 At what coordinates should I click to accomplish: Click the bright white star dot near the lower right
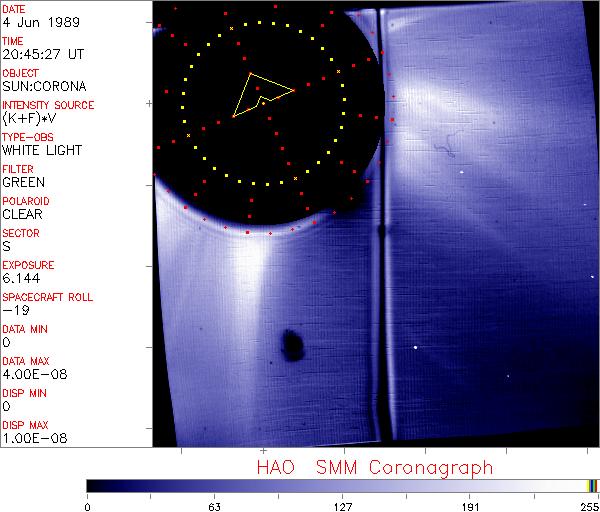click(x=415, y=348)
